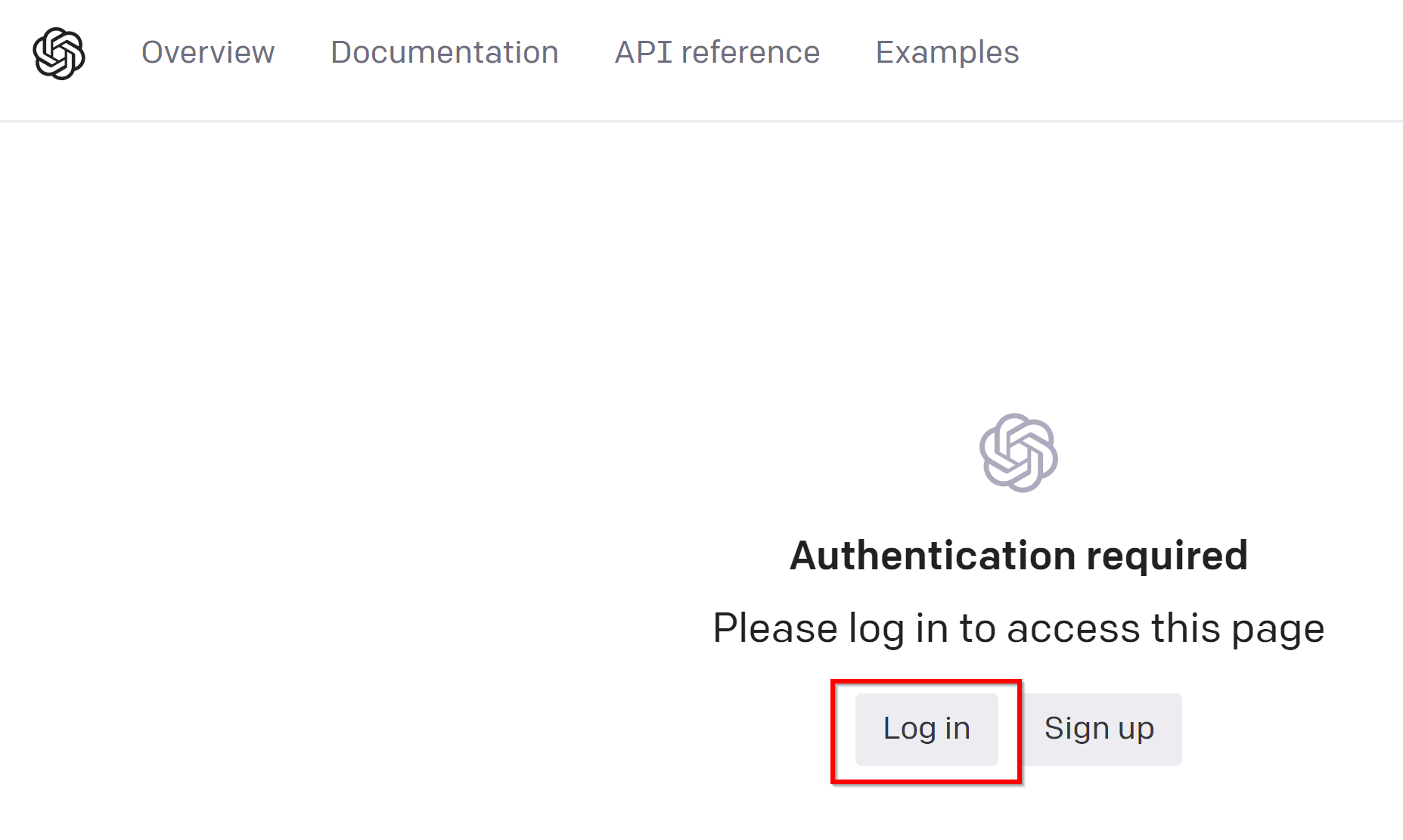The width and height of the screenshot is (1403, 840).
Task: Create an account with Sign up
Action: pos(1099,729)
